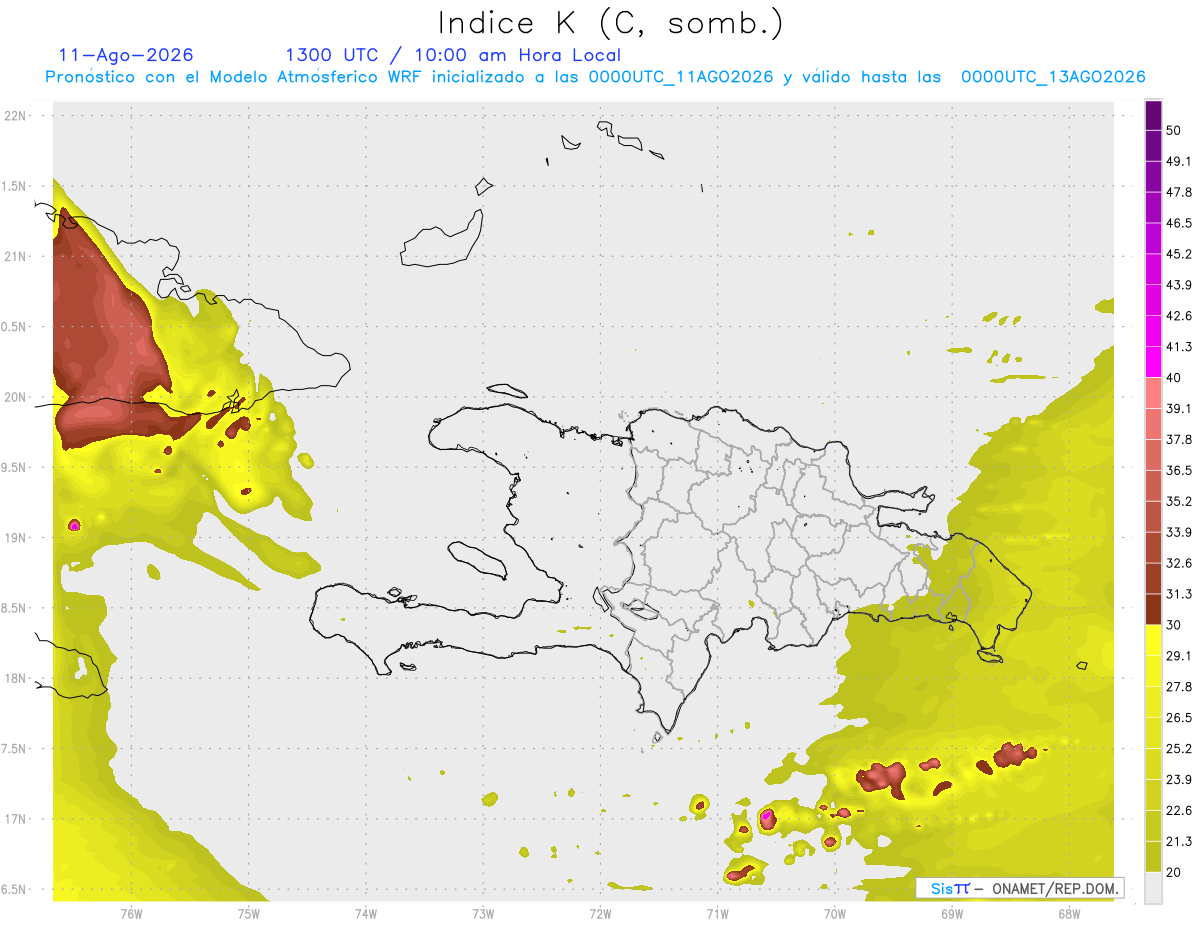Viewport: 1200px width, 927px height.
Task: Click the longitude axis label "71W"
Action: coord(717,913)
